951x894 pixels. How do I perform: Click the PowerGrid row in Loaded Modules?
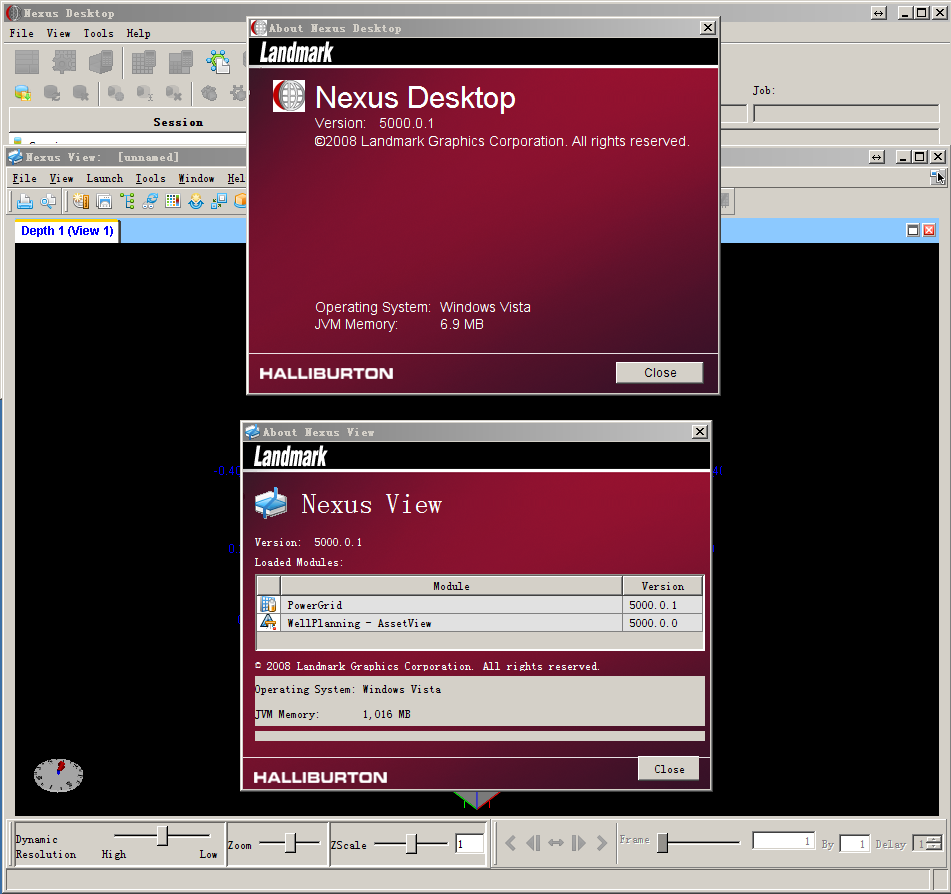(480, 605)
